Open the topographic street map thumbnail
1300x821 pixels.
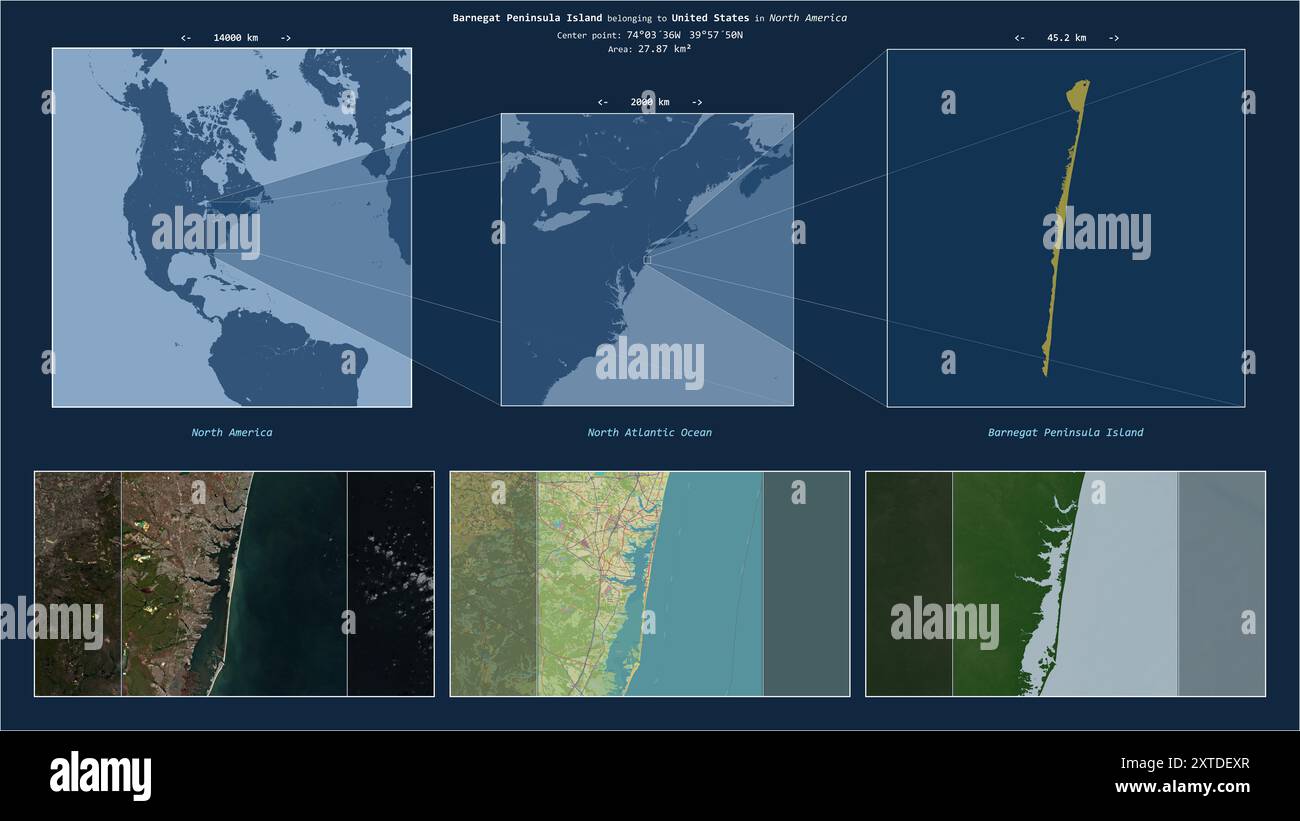tap(650, 584)
